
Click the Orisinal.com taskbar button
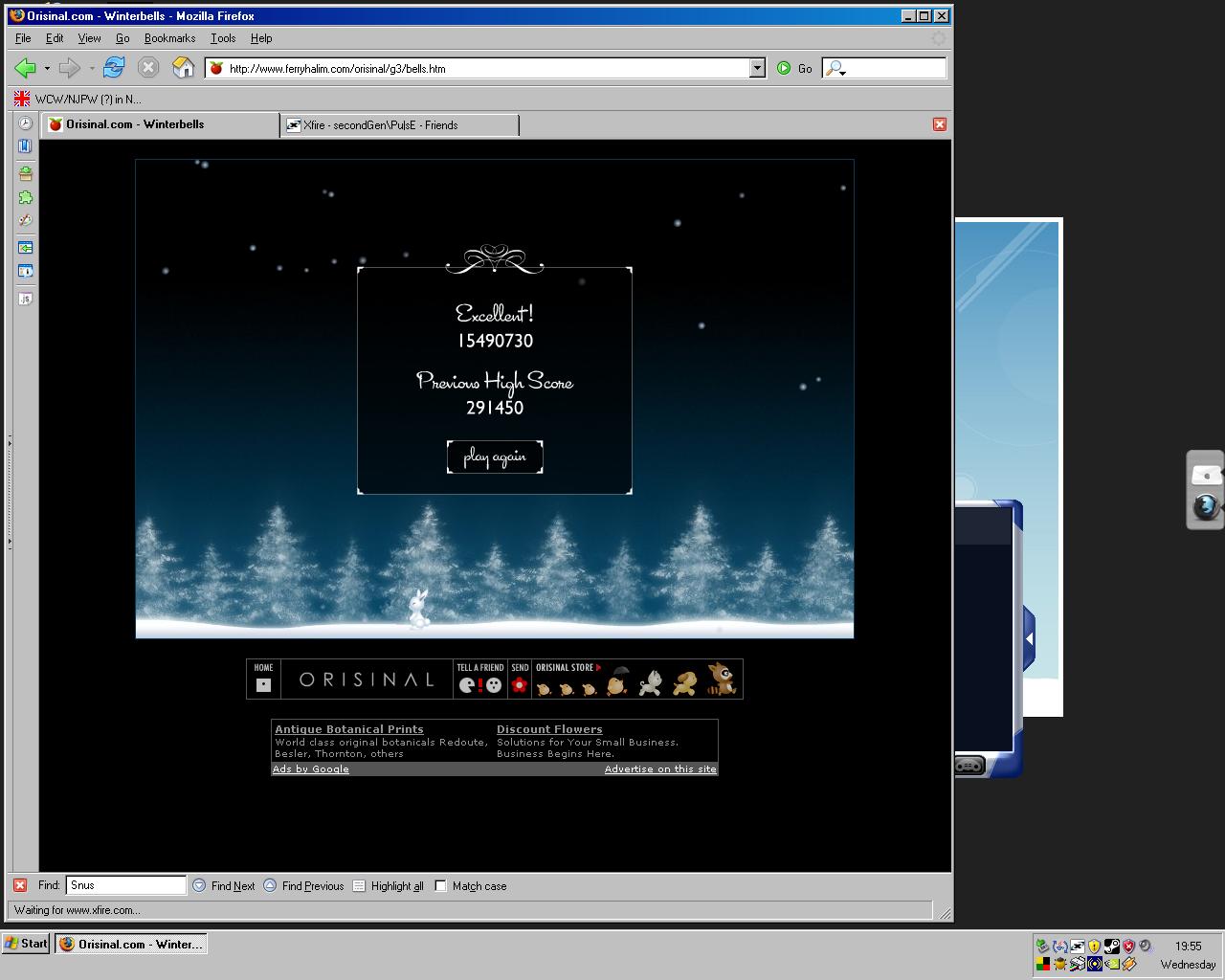[131, 944]
